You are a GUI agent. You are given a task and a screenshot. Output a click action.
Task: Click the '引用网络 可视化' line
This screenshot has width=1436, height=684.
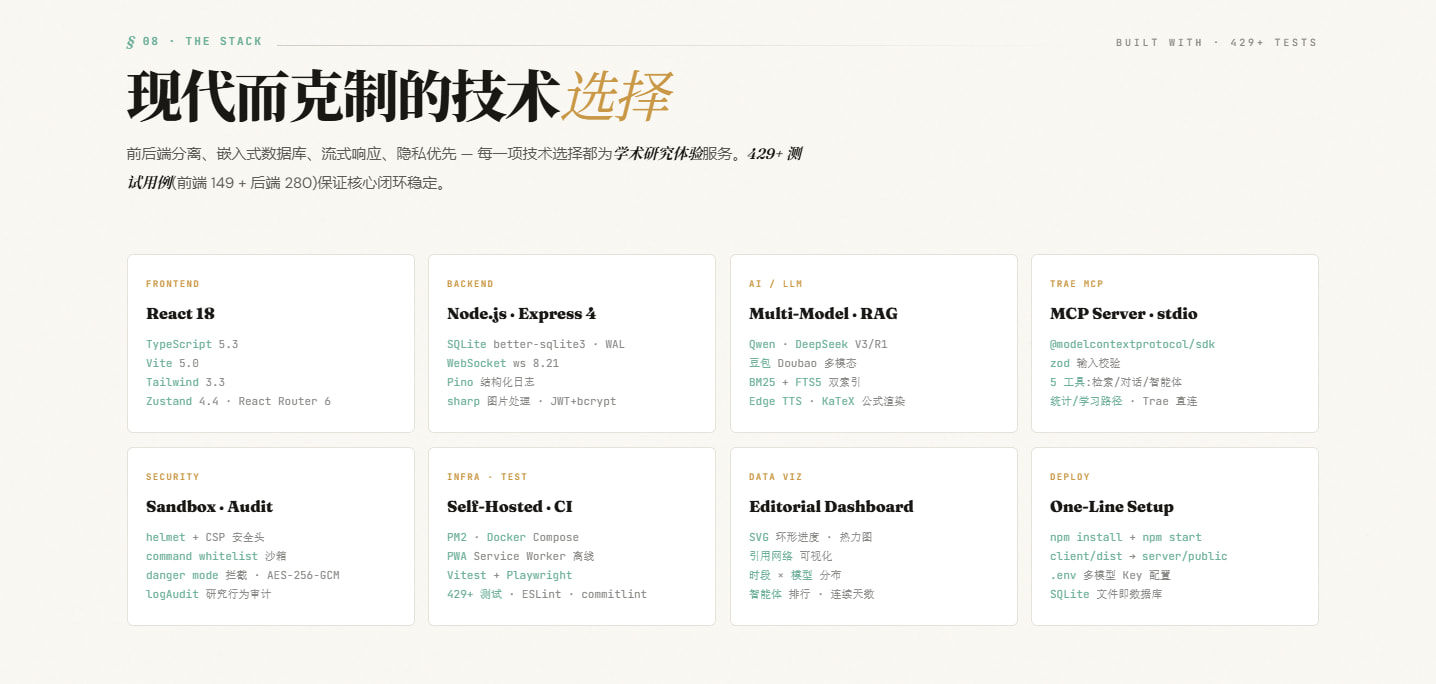click(x=790, y=556)
